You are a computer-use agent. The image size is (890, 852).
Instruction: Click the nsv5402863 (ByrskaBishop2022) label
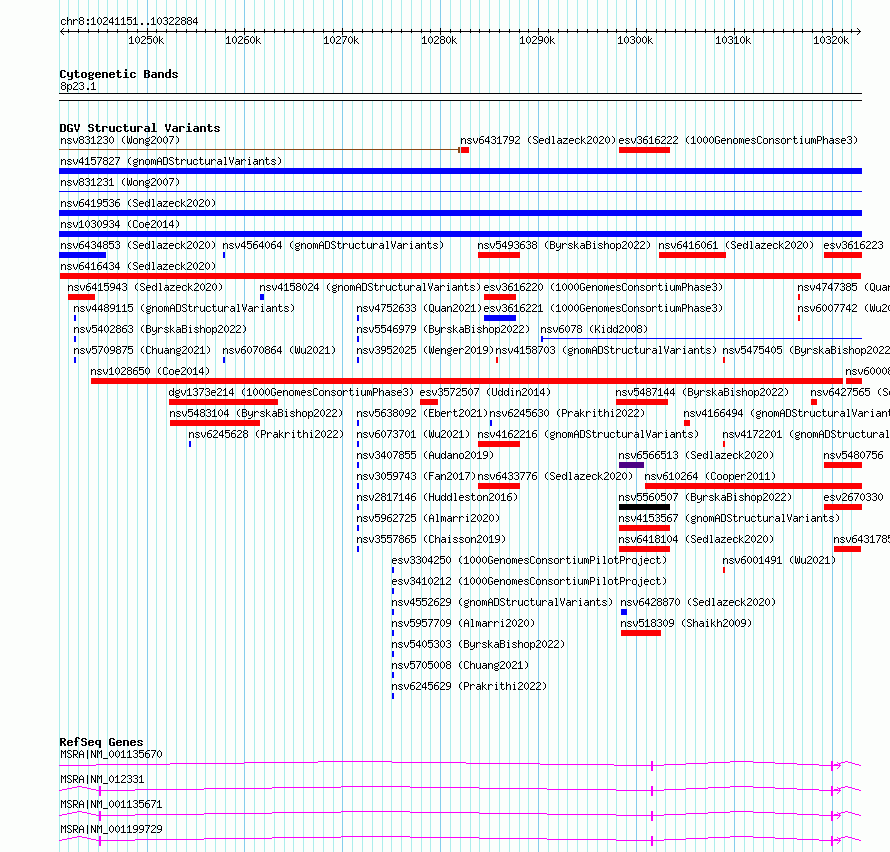[x=160, y=329]
